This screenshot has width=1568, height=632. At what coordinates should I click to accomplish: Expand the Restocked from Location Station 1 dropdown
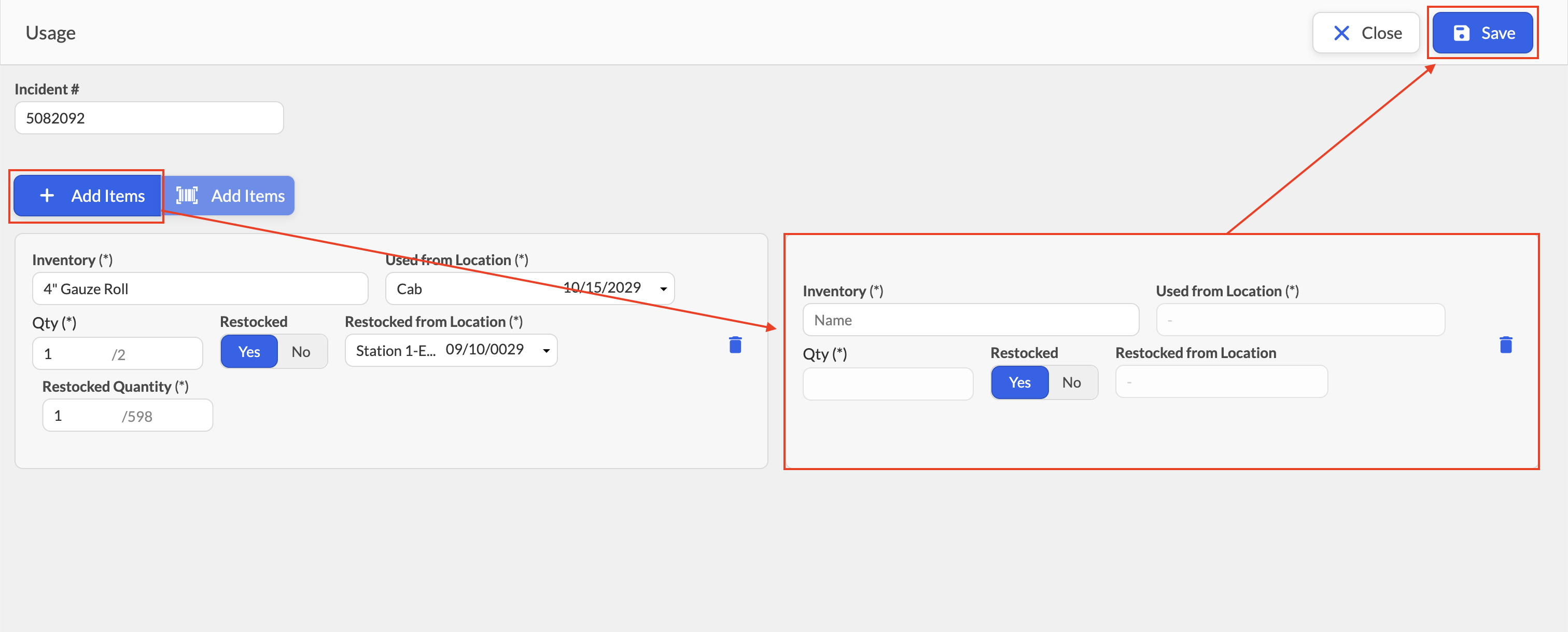[451, 351]
